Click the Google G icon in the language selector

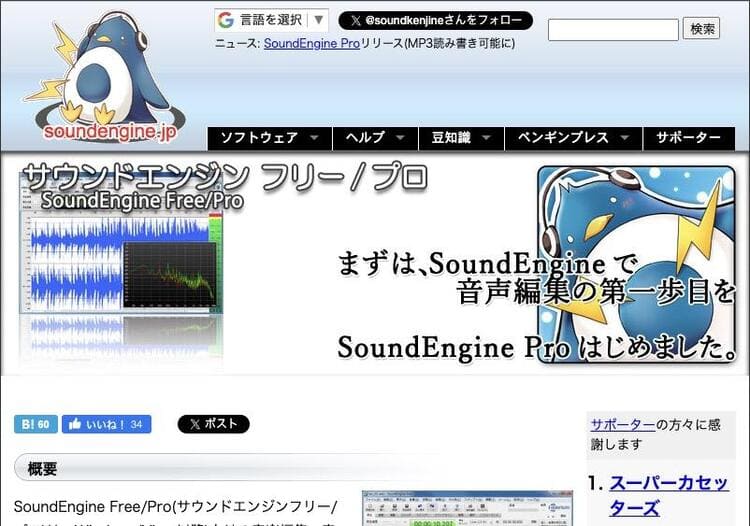(x=225, y=20)
